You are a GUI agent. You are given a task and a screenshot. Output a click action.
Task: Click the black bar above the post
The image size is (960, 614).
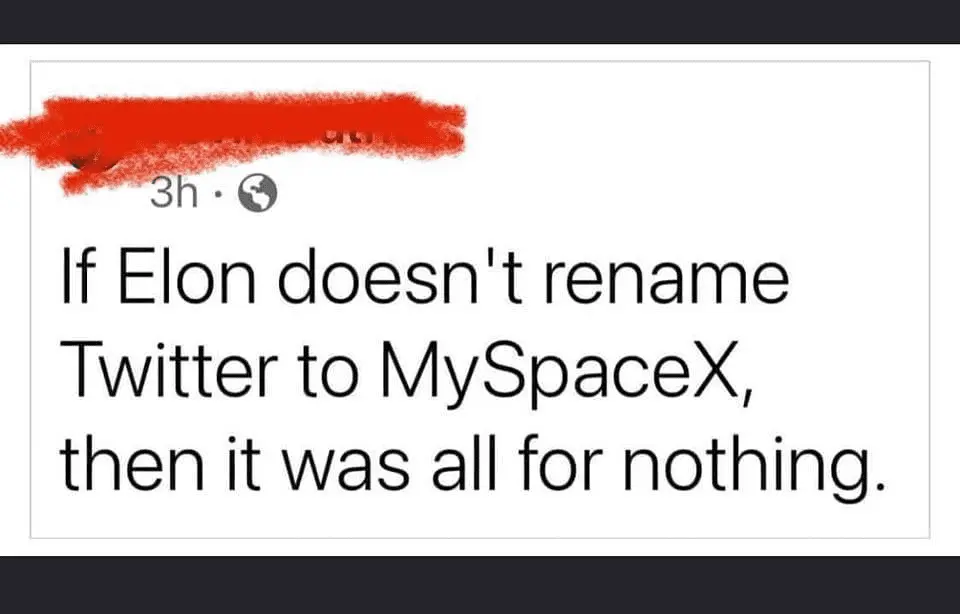480,21
